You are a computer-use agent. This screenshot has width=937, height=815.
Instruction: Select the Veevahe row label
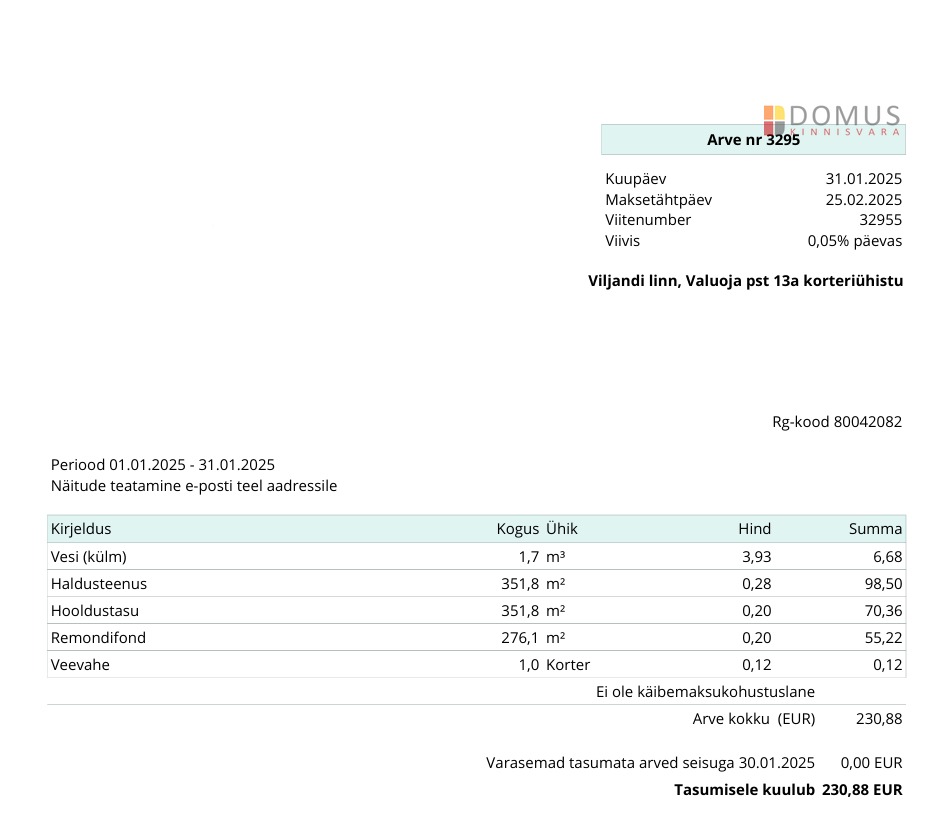click(80, 665)
